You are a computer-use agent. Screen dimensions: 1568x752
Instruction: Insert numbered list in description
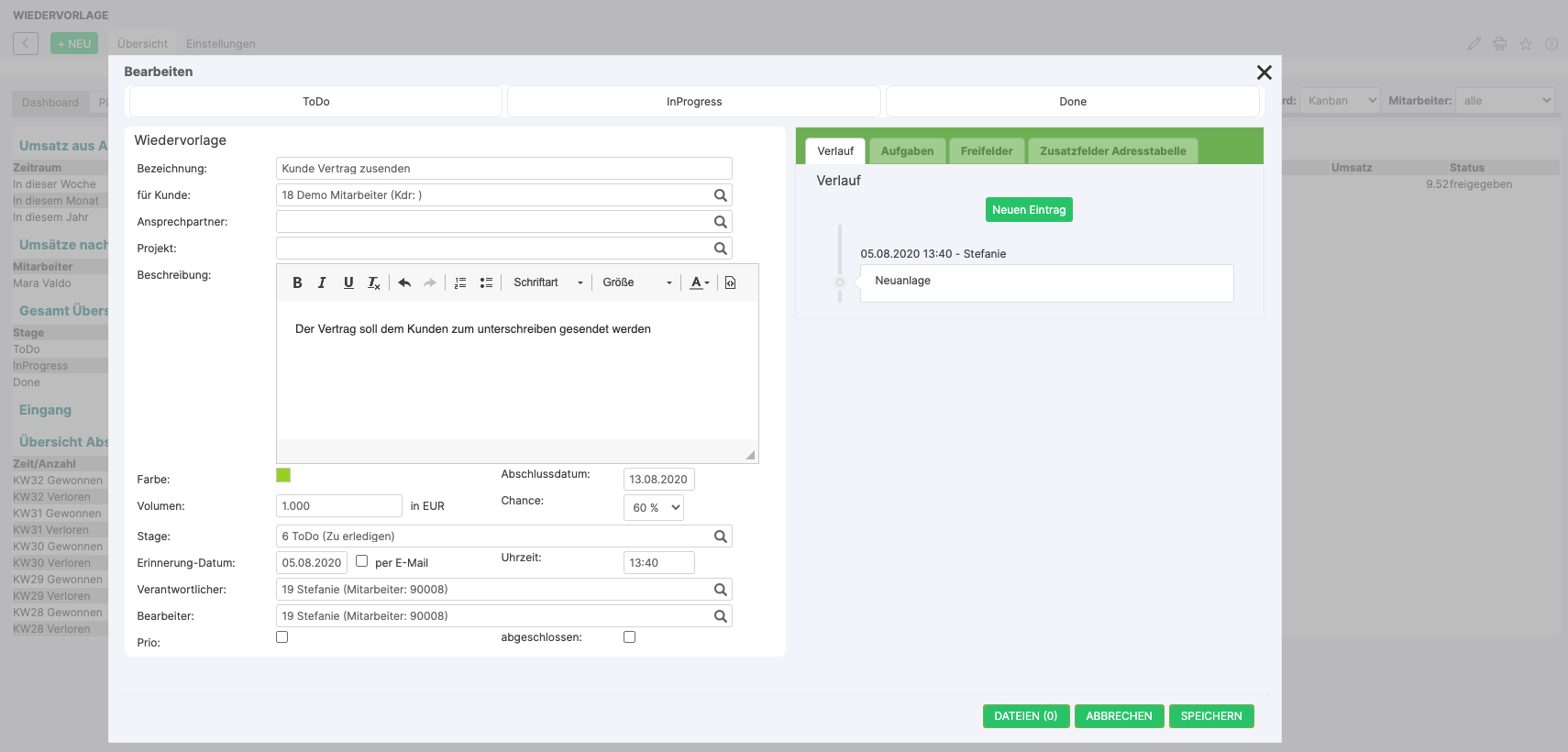460,282
